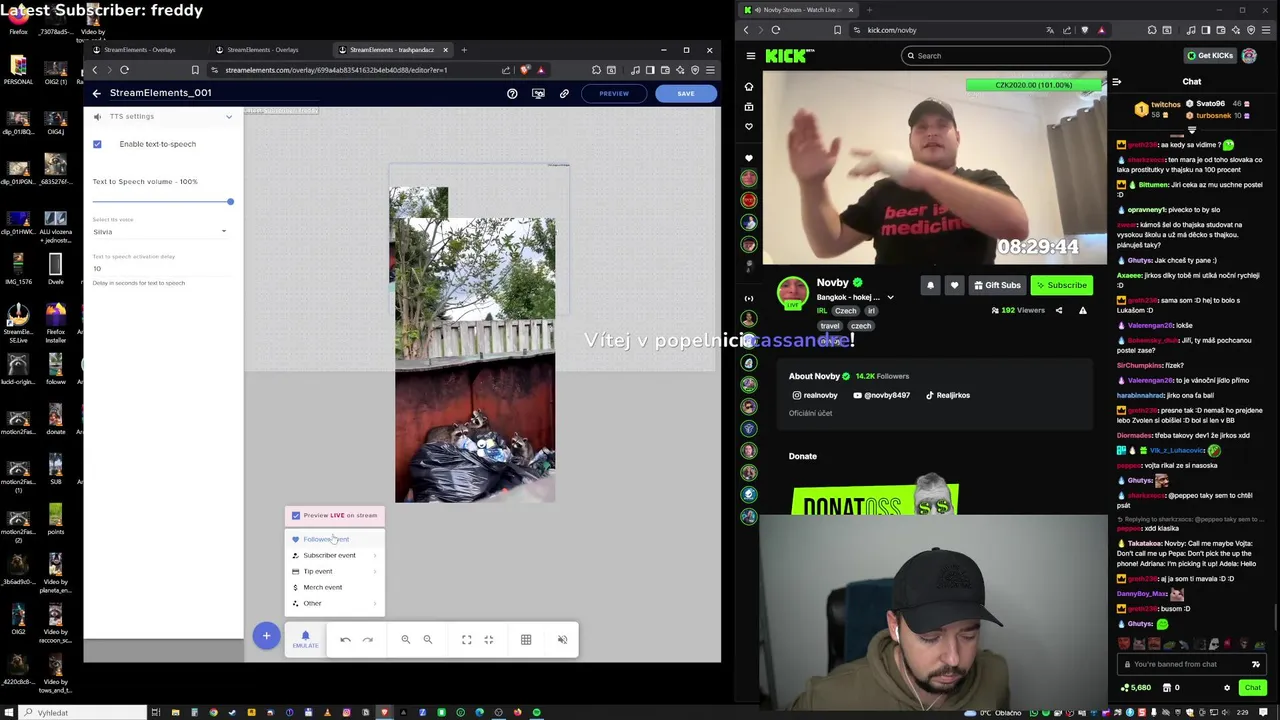Adjust the Text to Speech volume slider
Screen dimensions: 1280x720
162,202
